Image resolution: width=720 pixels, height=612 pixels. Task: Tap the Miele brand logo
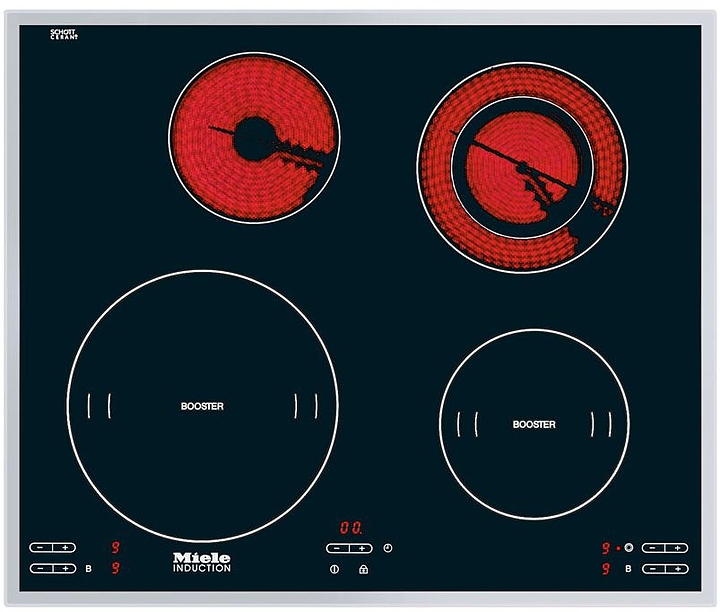pos(202,558)
